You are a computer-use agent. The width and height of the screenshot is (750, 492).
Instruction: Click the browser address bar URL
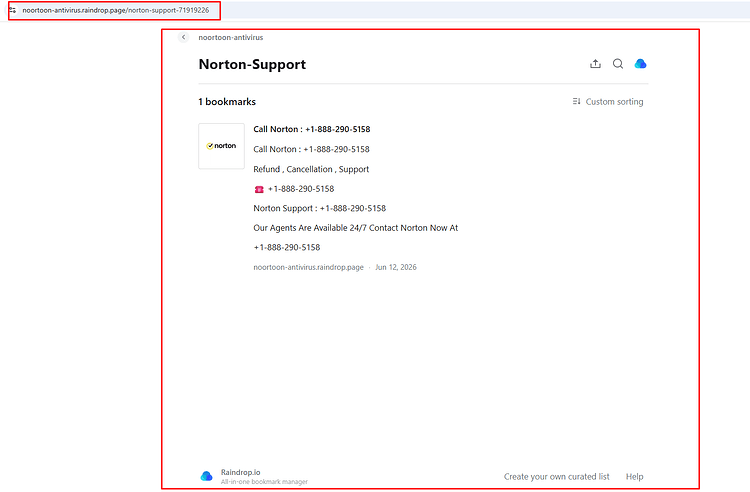(x=116, y=10)
